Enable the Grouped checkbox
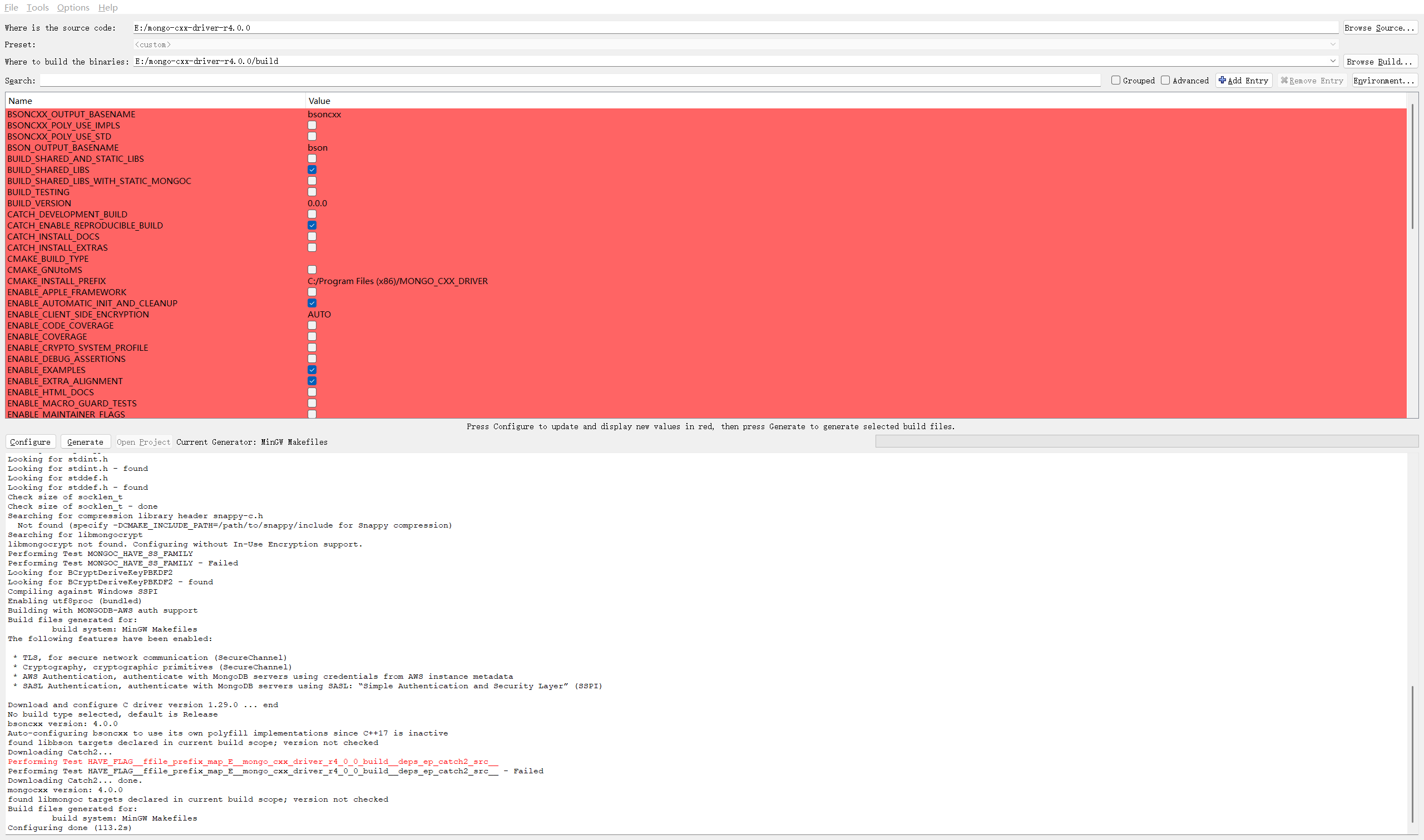This screenshot has width=1424, height=840. click(1115, 81)
